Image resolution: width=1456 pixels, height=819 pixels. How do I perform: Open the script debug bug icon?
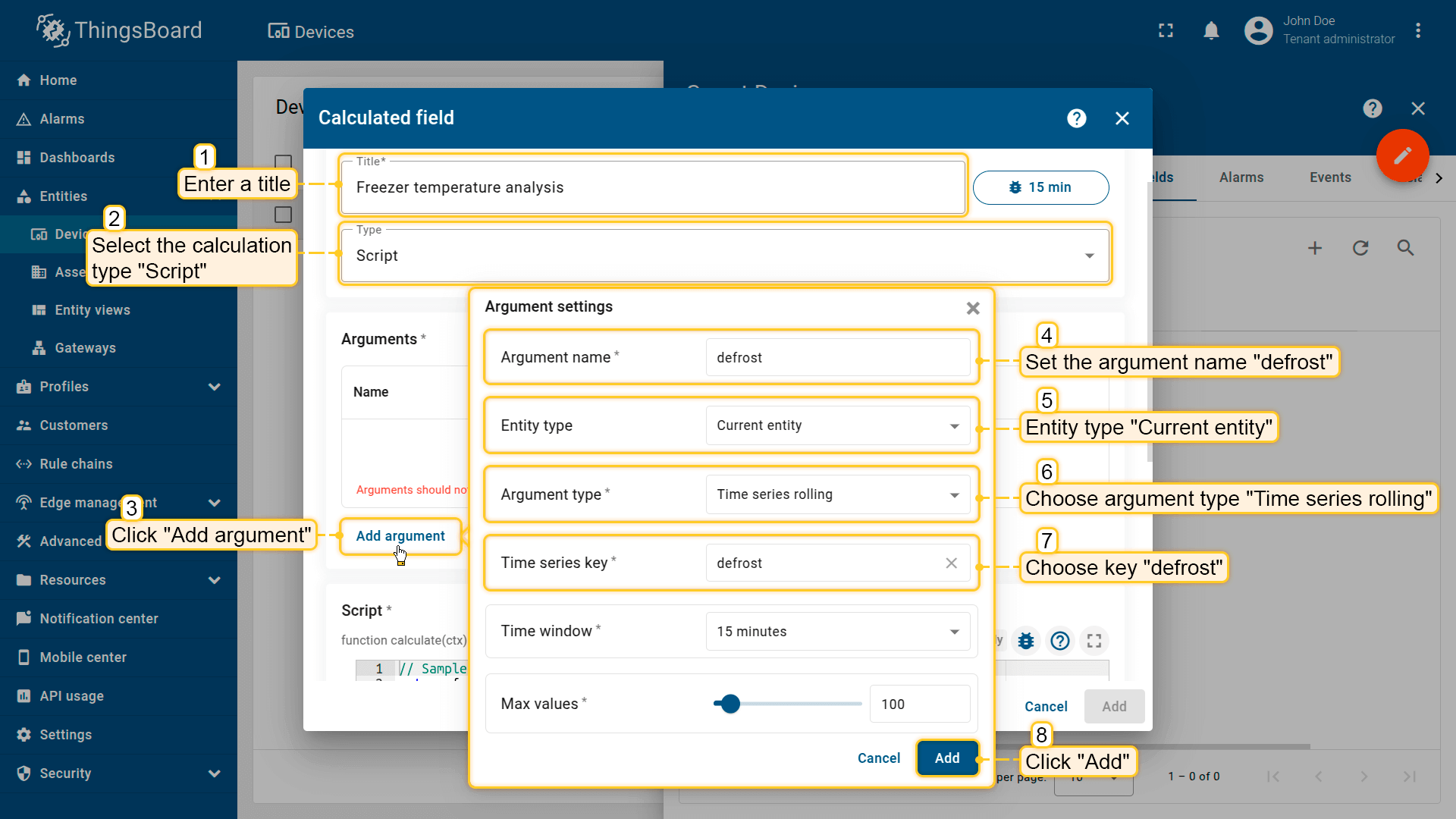[x=1026, y=641]
